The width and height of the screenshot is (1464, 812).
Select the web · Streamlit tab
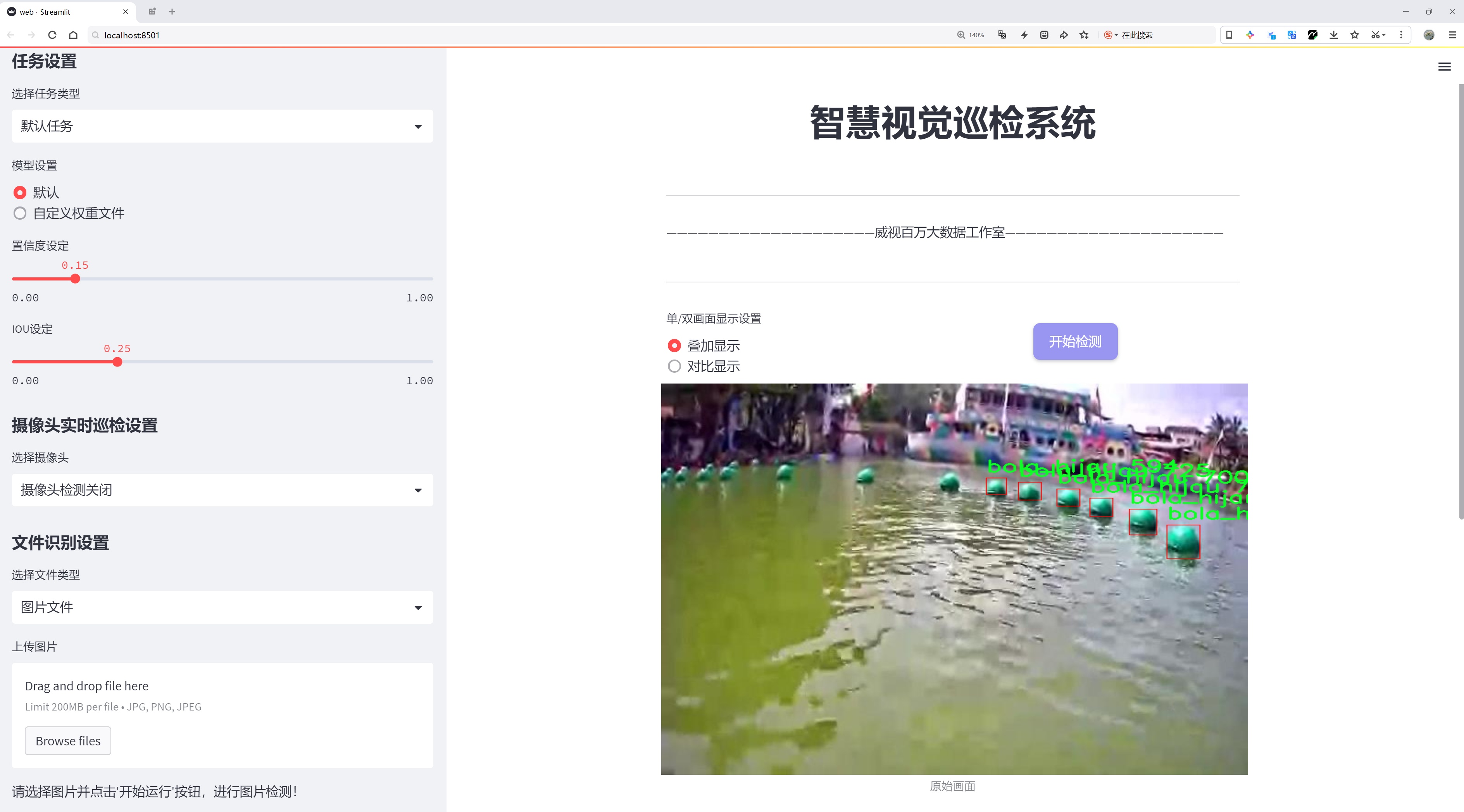point(68,11)
